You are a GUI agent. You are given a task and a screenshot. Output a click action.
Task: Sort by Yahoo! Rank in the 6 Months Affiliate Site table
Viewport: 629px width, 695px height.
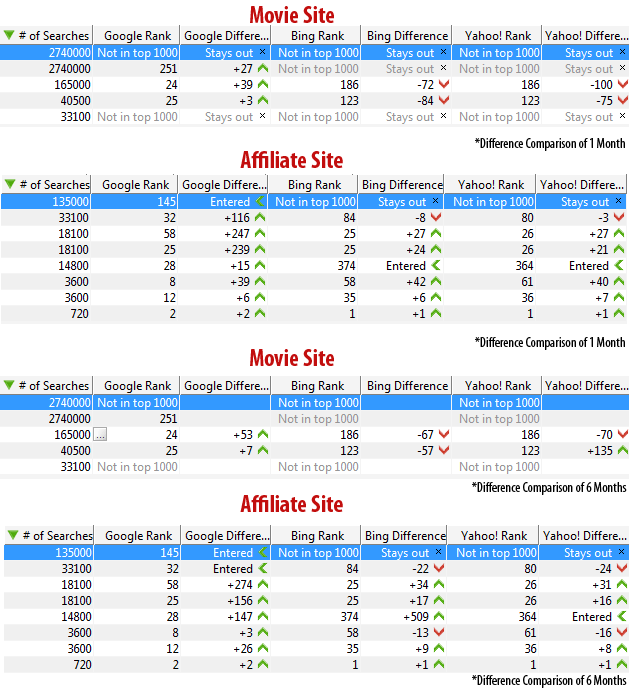[x=494, y=535]
